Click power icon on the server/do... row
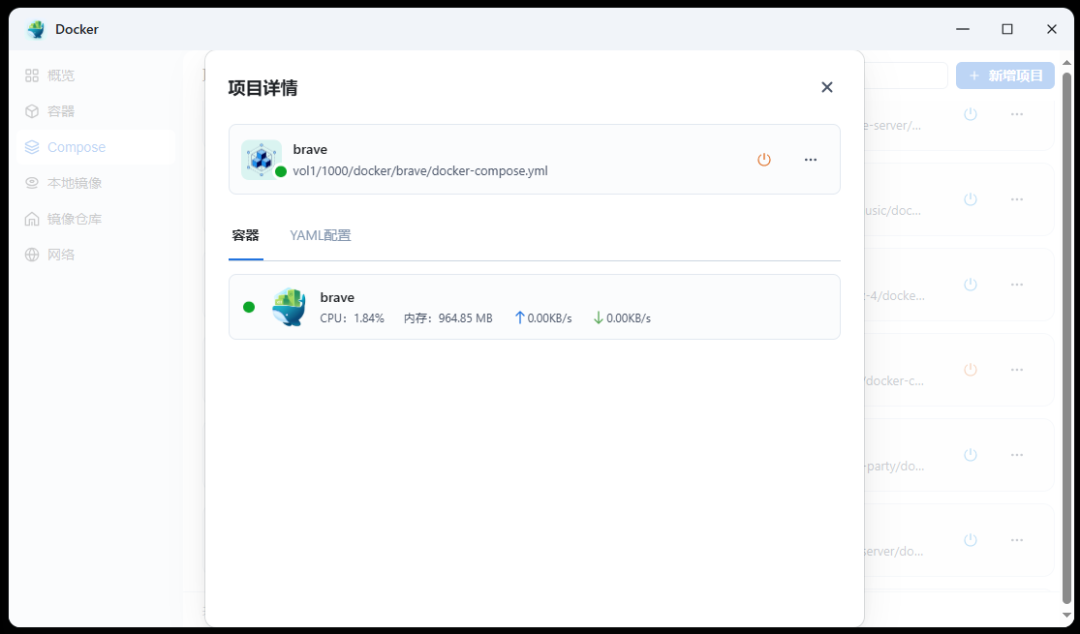1080x634 pixels. 970,540
